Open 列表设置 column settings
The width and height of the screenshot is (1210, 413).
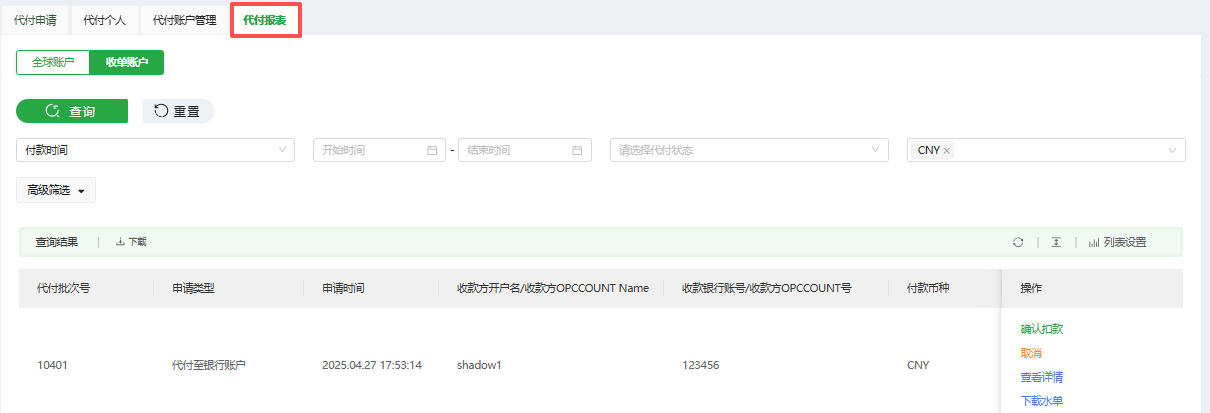click(x=1117, y=242)
